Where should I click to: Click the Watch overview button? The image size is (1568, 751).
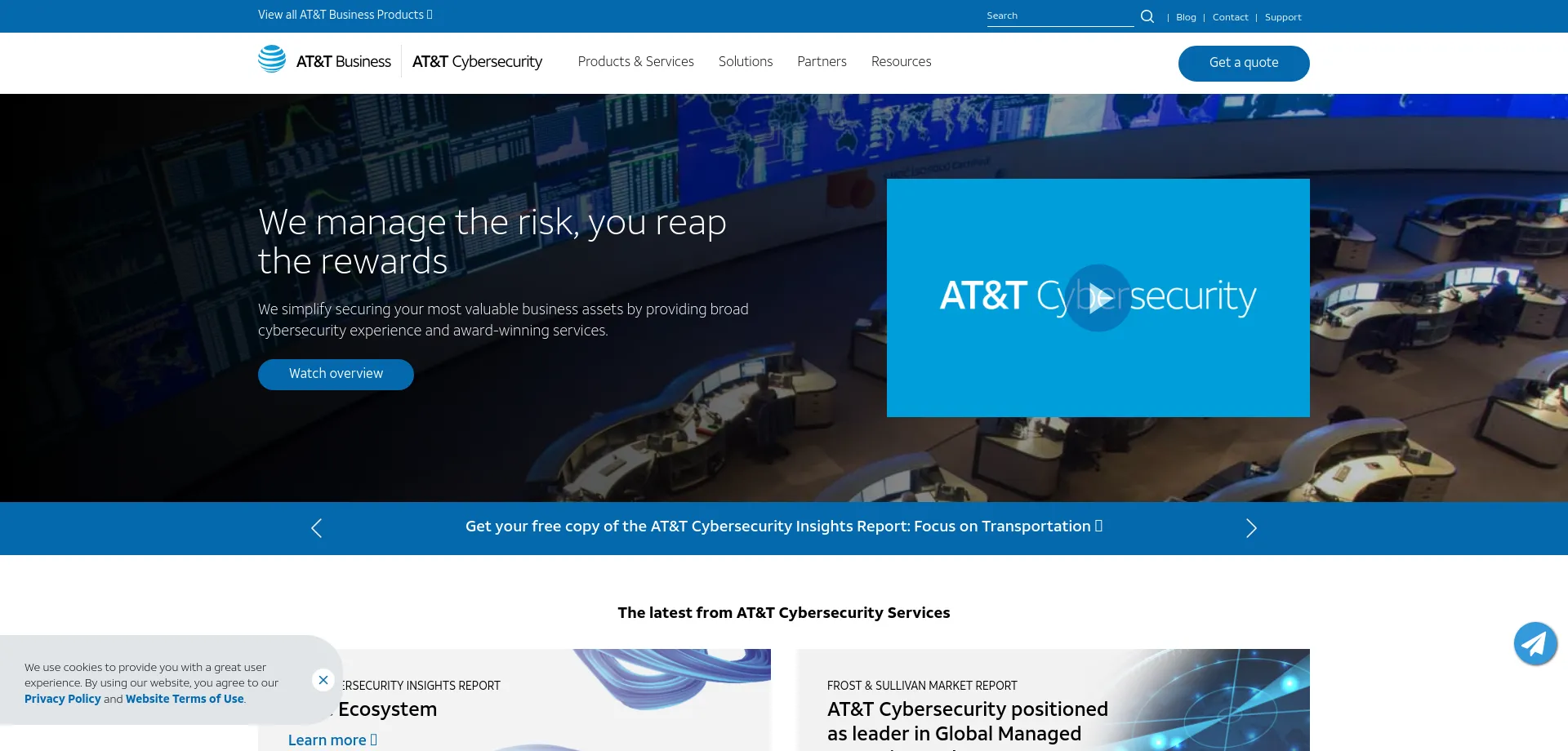[336, 374]
